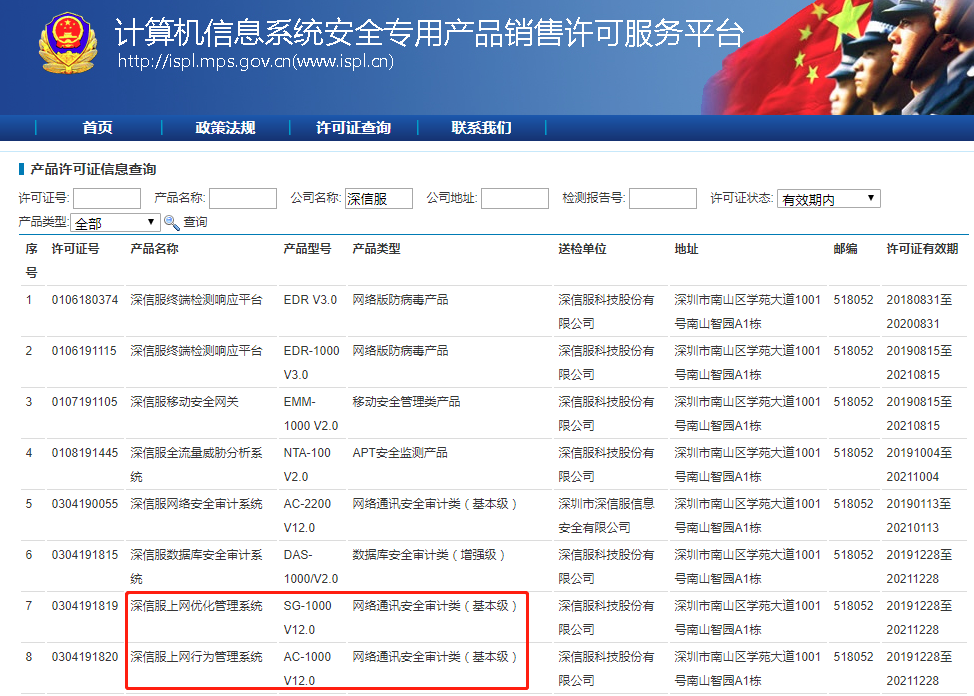
Task: Click model cell SG-1000 V12.0
Action: click(307, 617)
